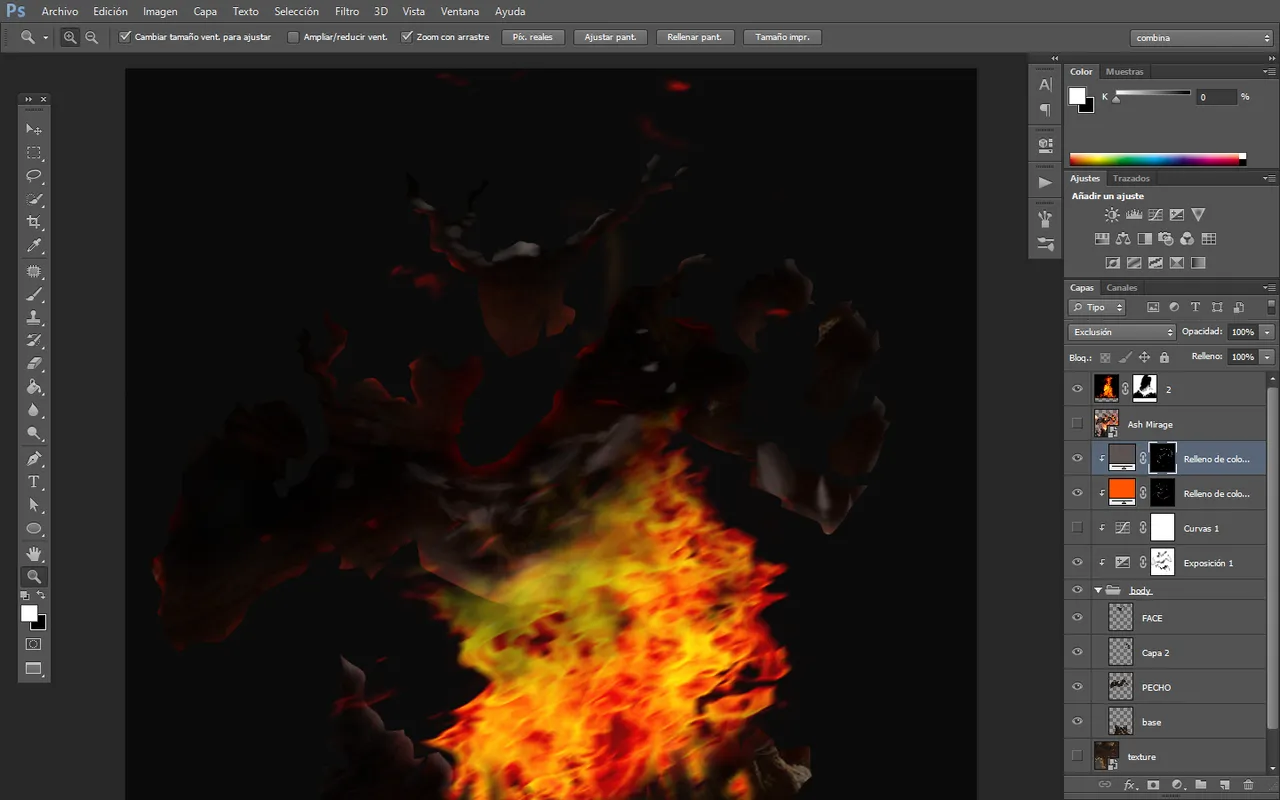Select the Ellipse shape tool
The image size is (1280, 800).
(x=34, y=529)
